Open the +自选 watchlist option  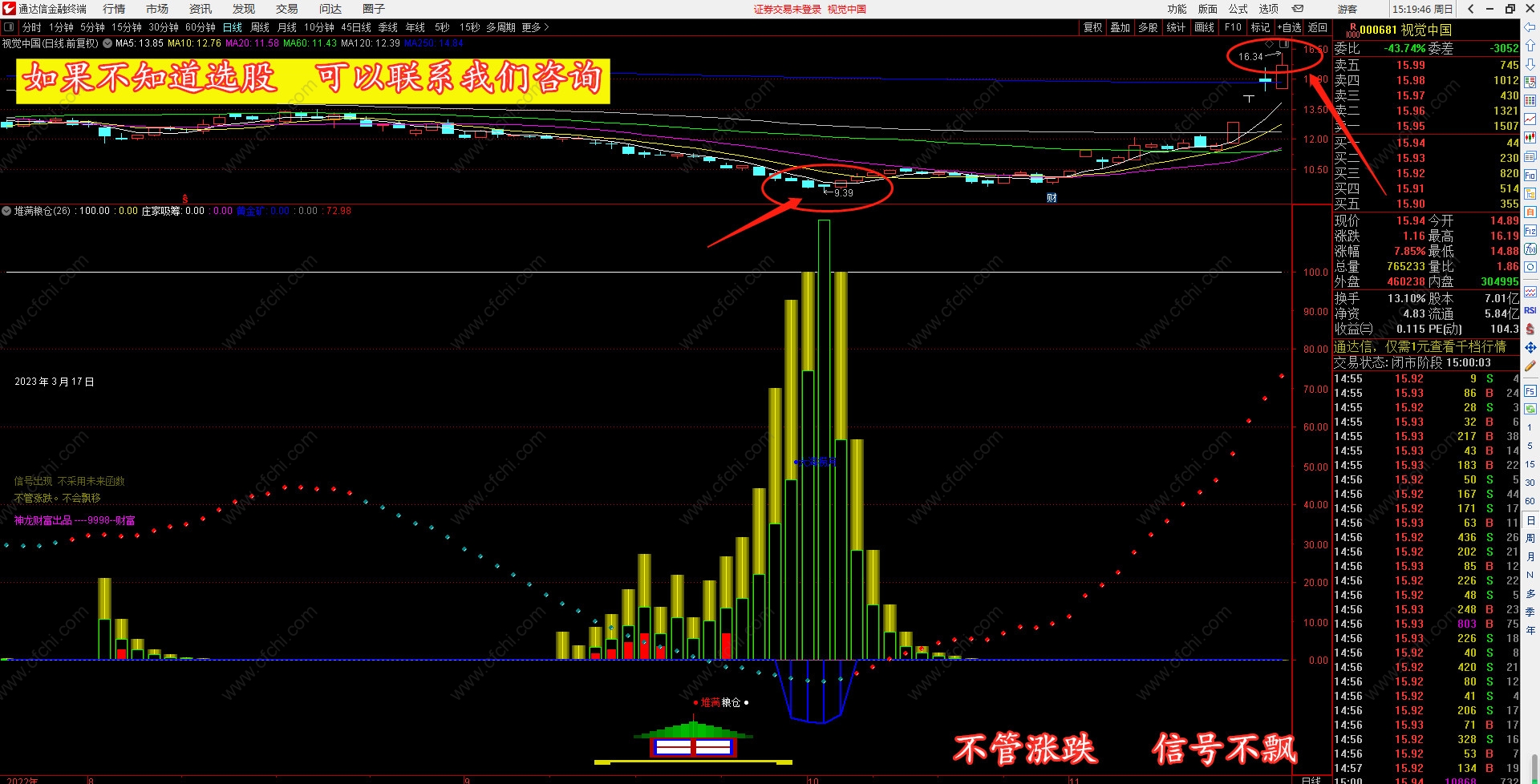click(x=1290, y=27)
